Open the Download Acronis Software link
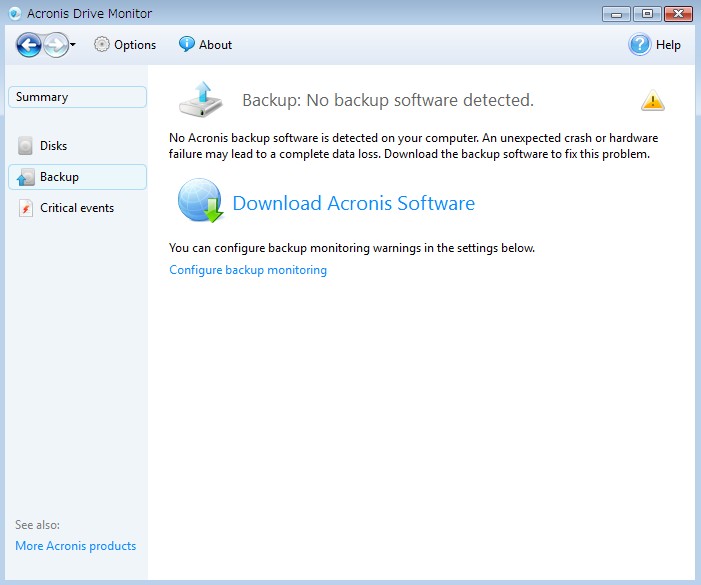The height and width of the screenshot is (585, 701). [x=354, y=203]
